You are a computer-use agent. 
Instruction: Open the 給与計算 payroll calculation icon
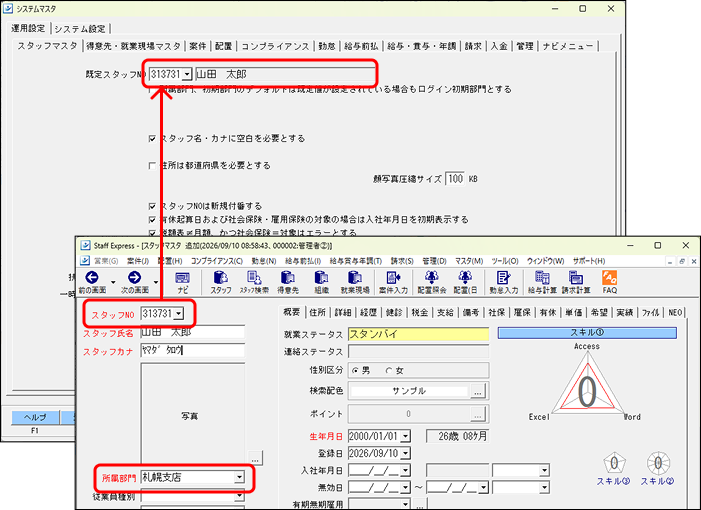[542, 278]
